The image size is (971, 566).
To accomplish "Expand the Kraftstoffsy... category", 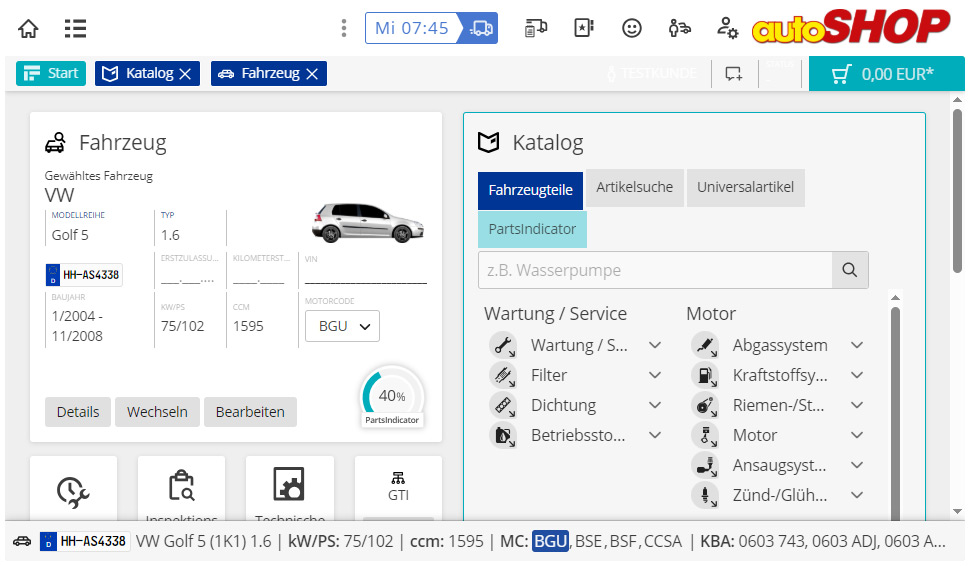I will coord(856,375).
